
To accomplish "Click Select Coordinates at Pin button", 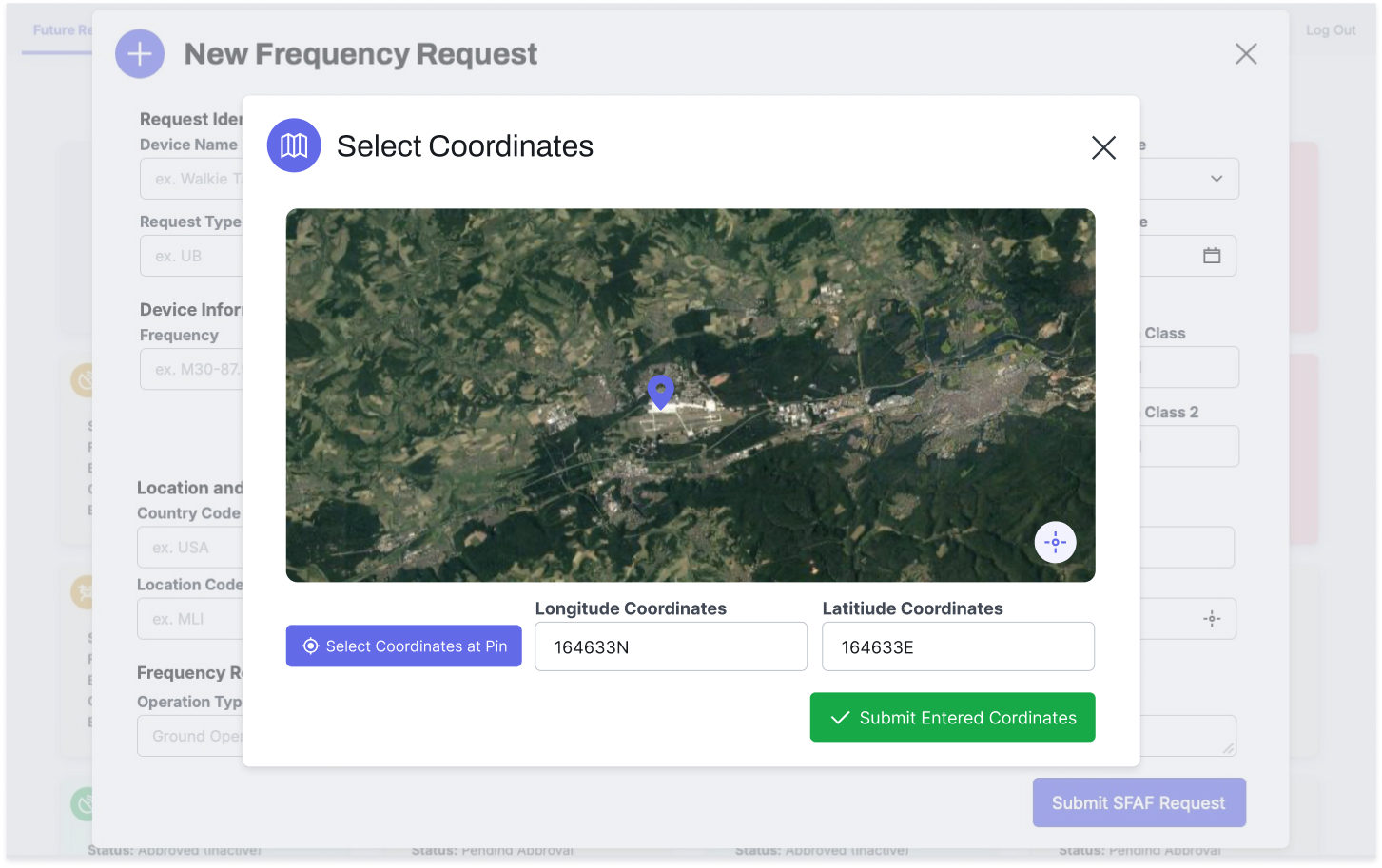I will (403, 646).
